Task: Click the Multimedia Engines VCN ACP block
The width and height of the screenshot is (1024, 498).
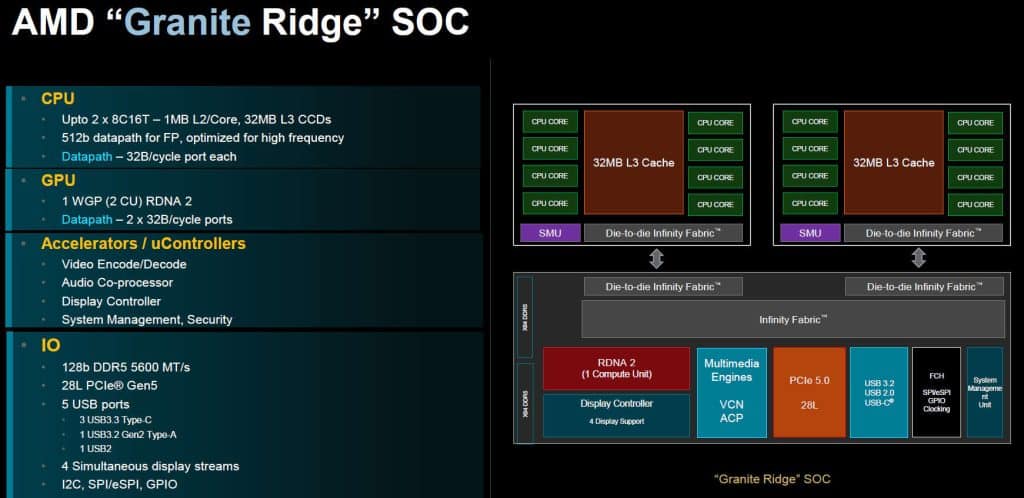Action: coord(731,392)
